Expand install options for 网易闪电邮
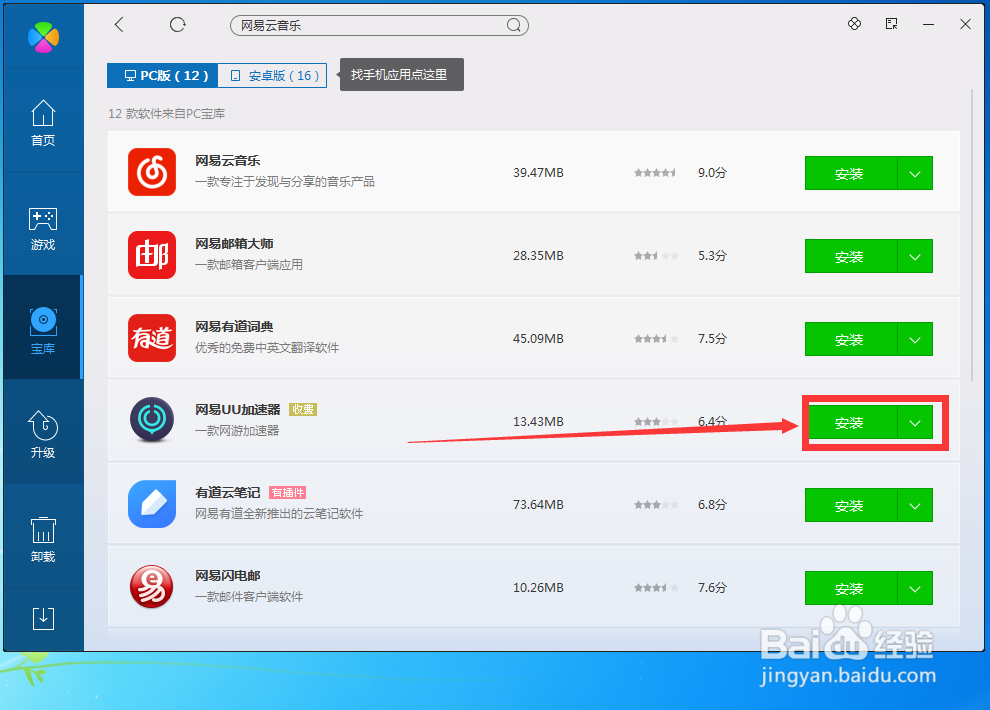The height and width of the screenshot is (710, 990). [915, 588]
